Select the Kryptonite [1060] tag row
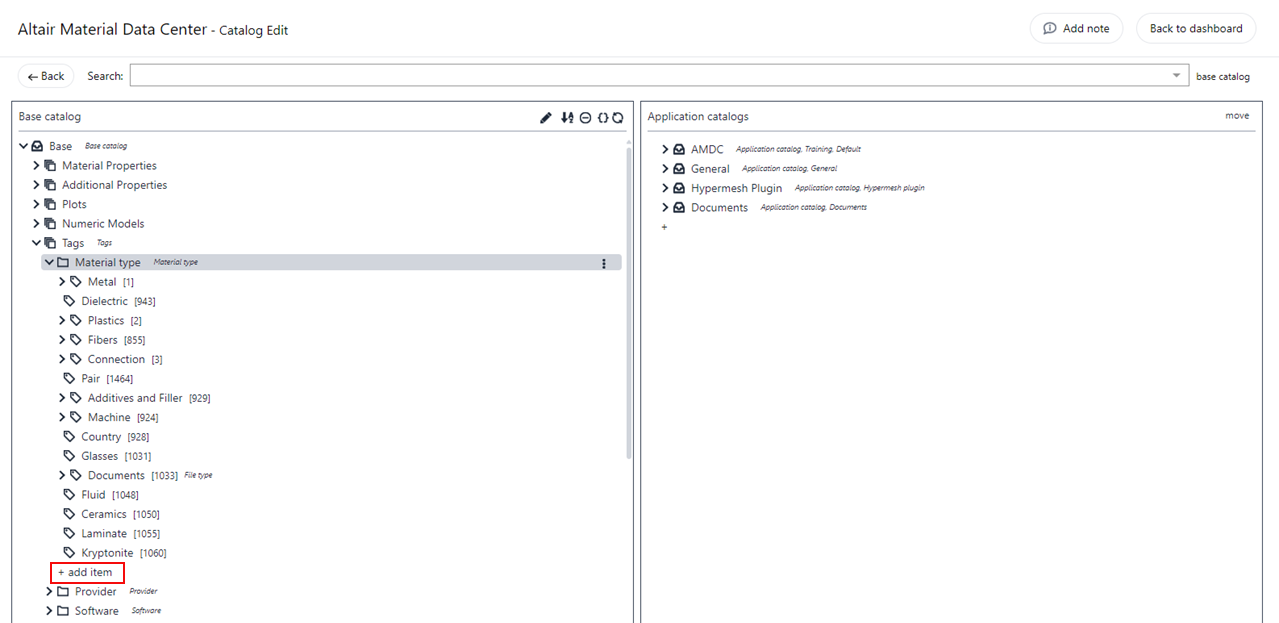Image resolution: width=1279 pixels, height=623 pixels. 114,553
